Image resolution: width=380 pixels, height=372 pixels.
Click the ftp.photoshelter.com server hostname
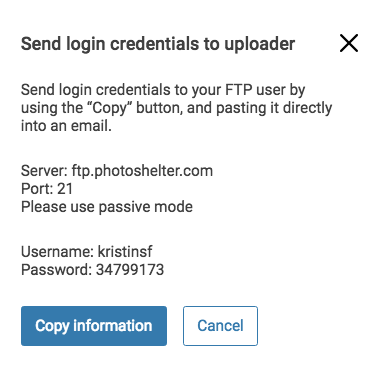click(142, 171)
